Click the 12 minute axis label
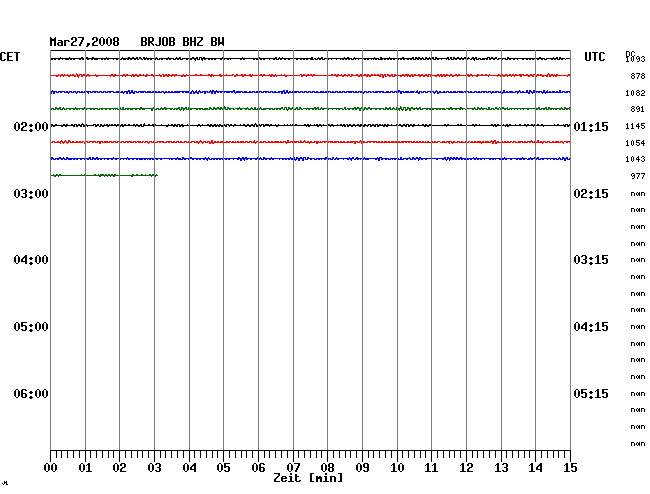 [x=466, y=468]
